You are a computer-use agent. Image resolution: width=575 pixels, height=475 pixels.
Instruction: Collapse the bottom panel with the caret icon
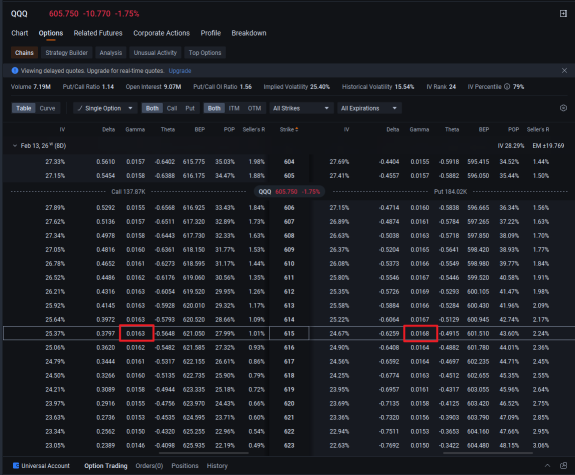547,465
